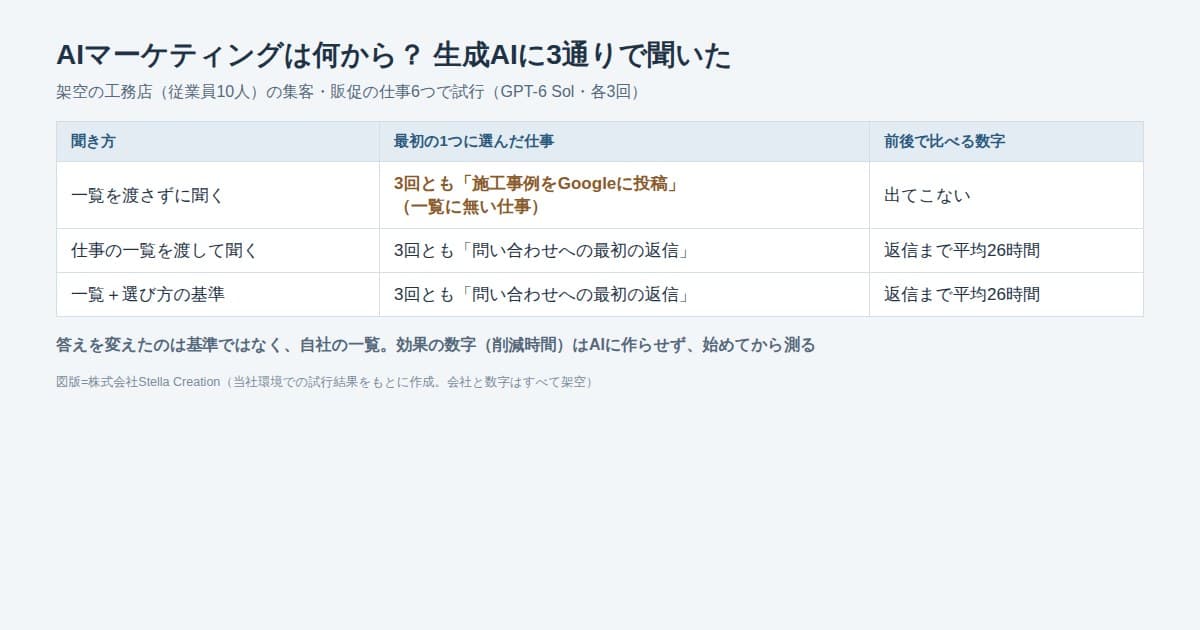Viewport: 1200px width, 630px height.
Task: Select the "前後で比べる数字" column header
Action: (x=1006, y=142)
